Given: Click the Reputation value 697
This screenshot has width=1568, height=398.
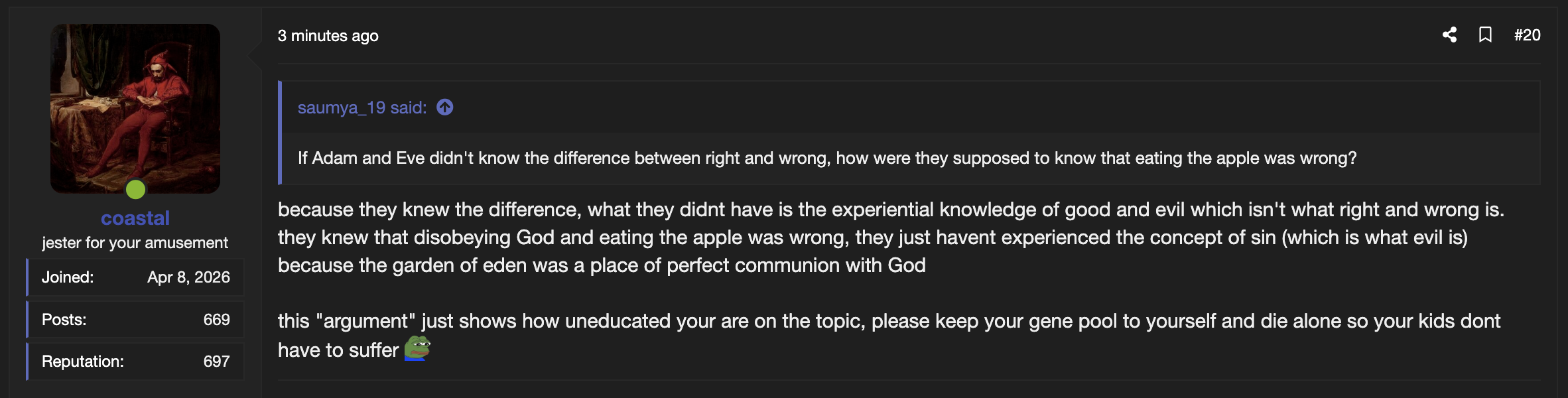Looking at the screenshot, I should pyautogui.click(x=216, y=362).
